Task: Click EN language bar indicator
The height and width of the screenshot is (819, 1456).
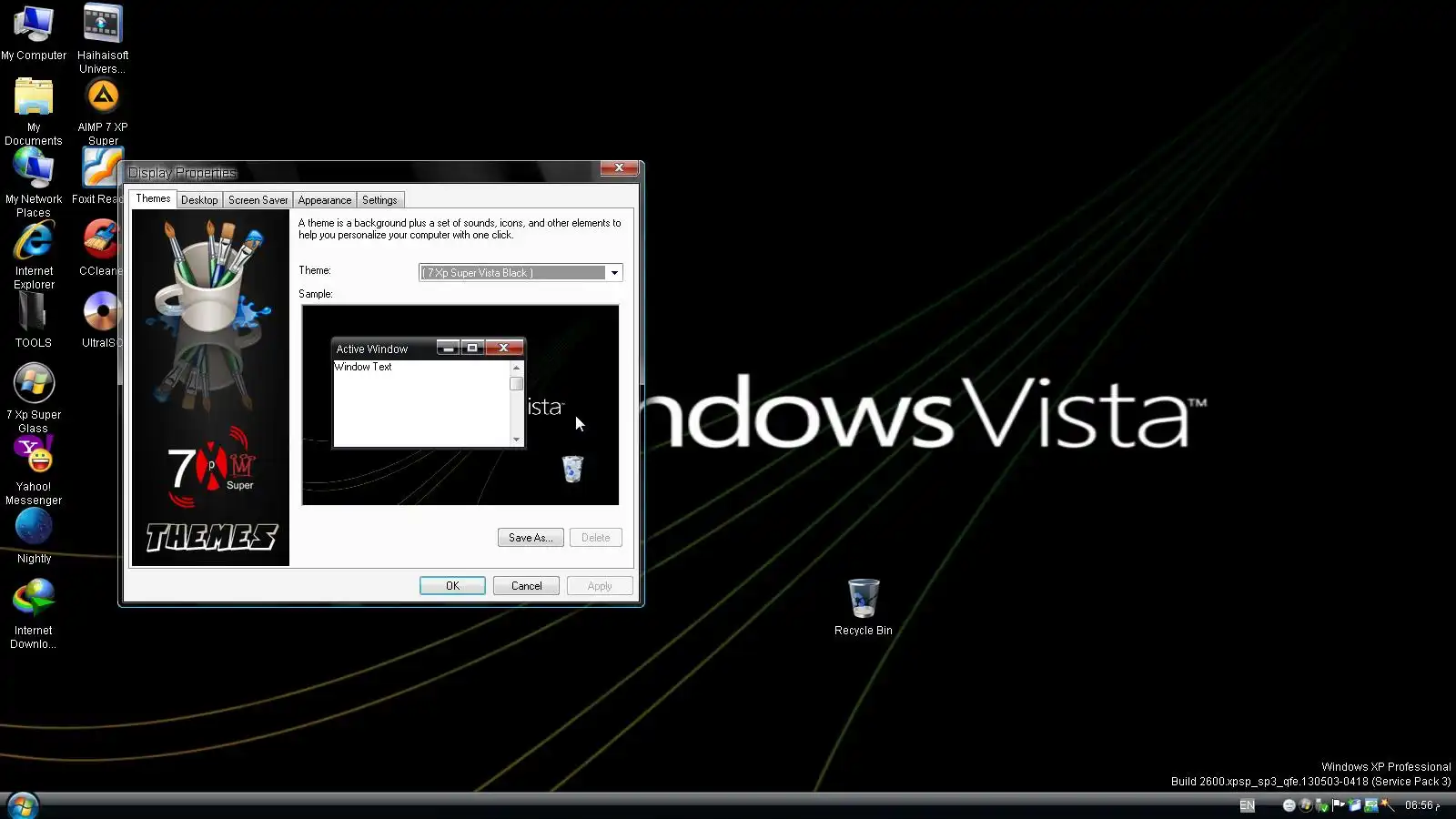Action: 1247,805
